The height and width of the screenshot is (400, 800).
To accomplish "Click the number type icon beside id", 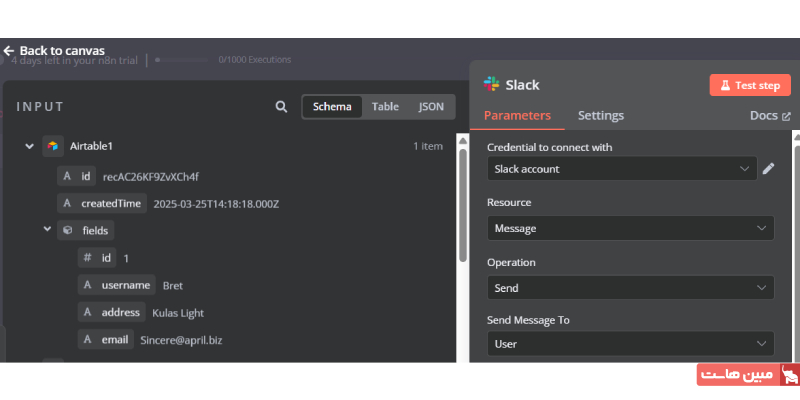I will click(88, 258).
